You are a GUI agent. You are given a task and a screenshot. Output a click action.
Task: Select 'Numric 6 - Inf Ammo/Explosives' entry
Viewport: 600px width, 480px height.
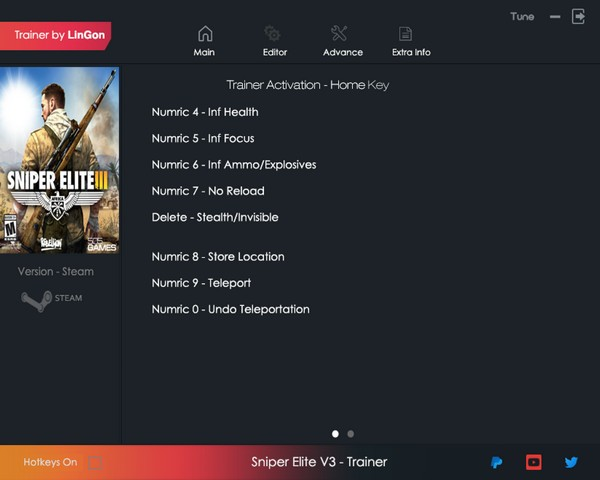click(x=234, y=165)
